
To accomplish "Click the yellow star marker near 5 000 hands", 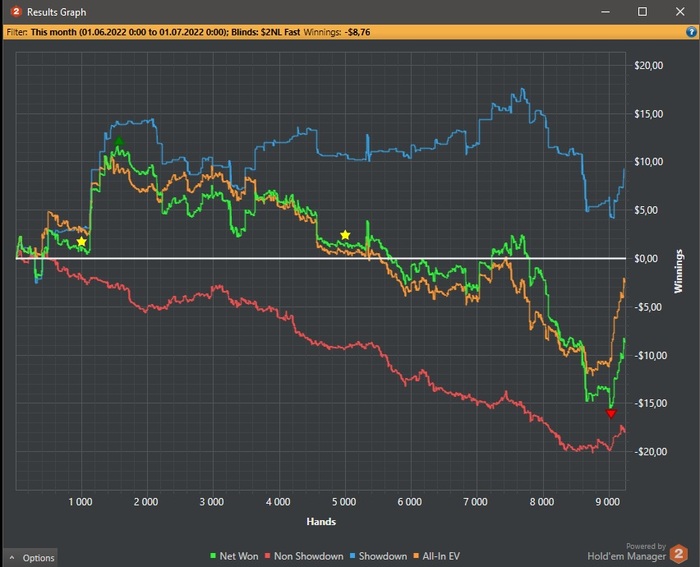I will click(345, 235).
